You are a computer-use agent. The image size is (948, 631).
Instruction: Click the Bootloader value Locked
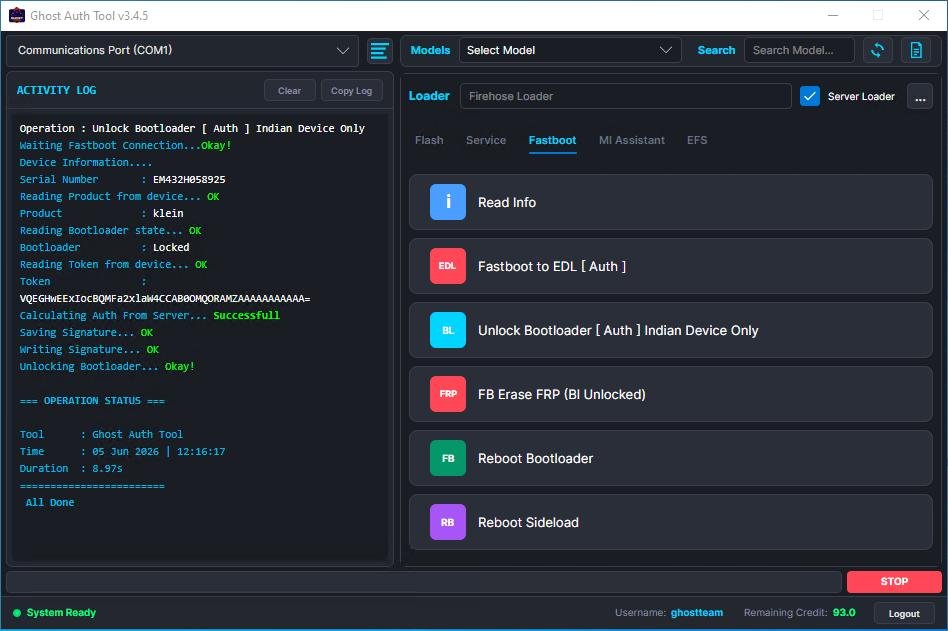coord(171,247)
